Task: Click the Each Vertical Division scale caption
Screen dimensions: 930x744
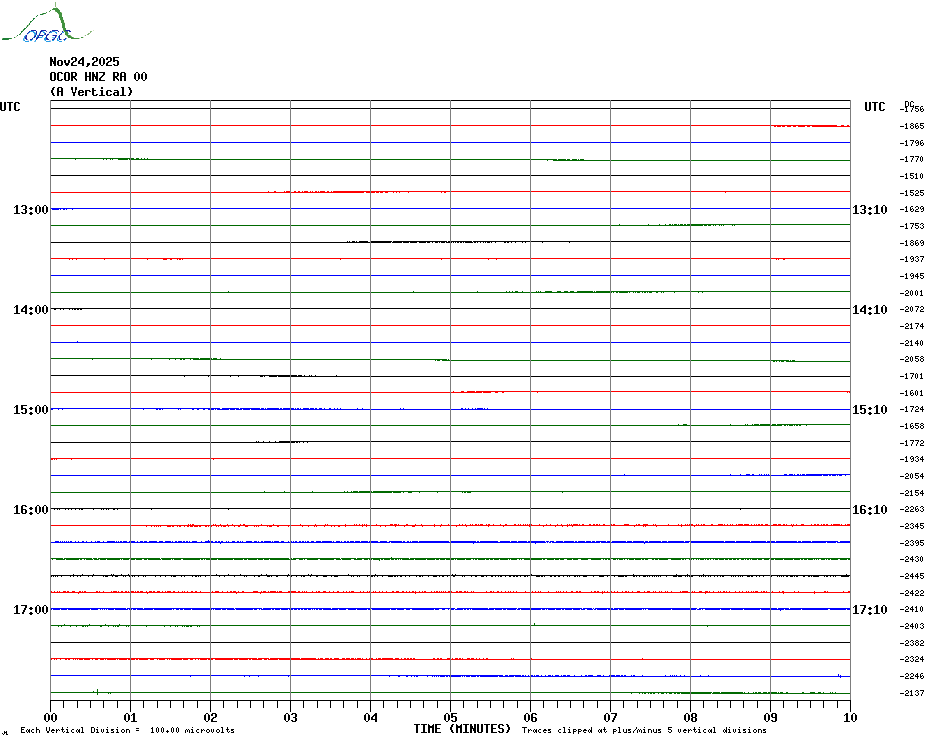Action: (x=127, y=731)
